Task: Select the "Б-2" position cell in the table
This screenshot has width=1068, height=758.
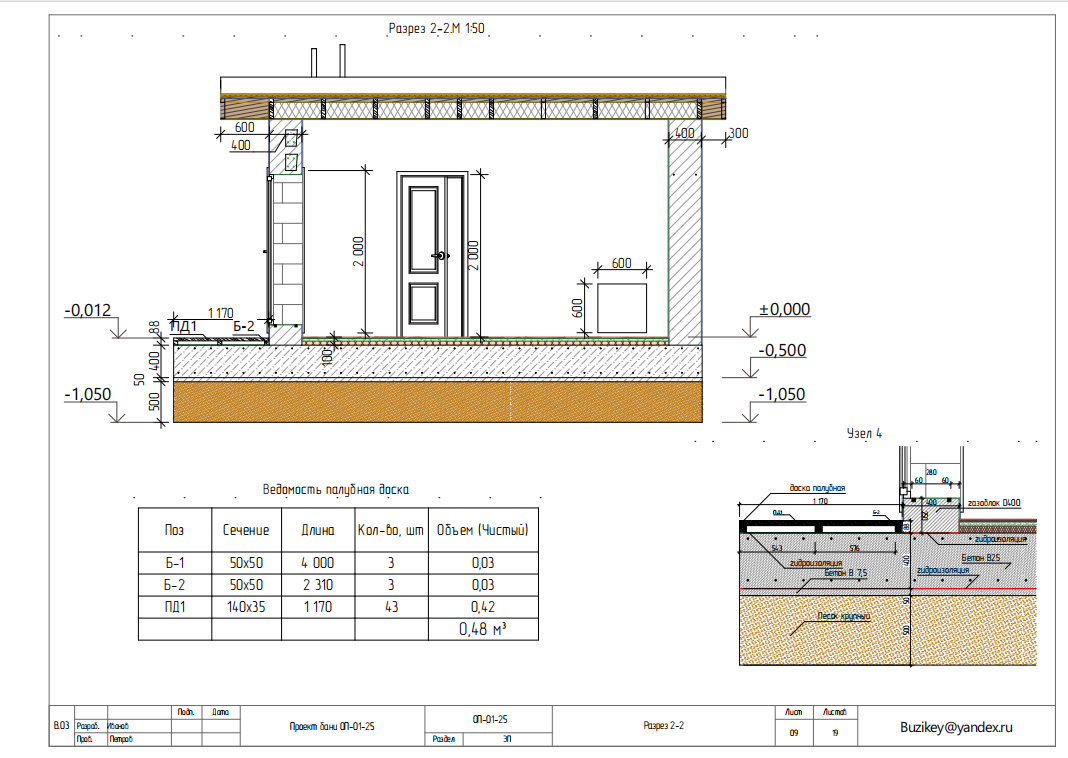Action: (174, 585)
